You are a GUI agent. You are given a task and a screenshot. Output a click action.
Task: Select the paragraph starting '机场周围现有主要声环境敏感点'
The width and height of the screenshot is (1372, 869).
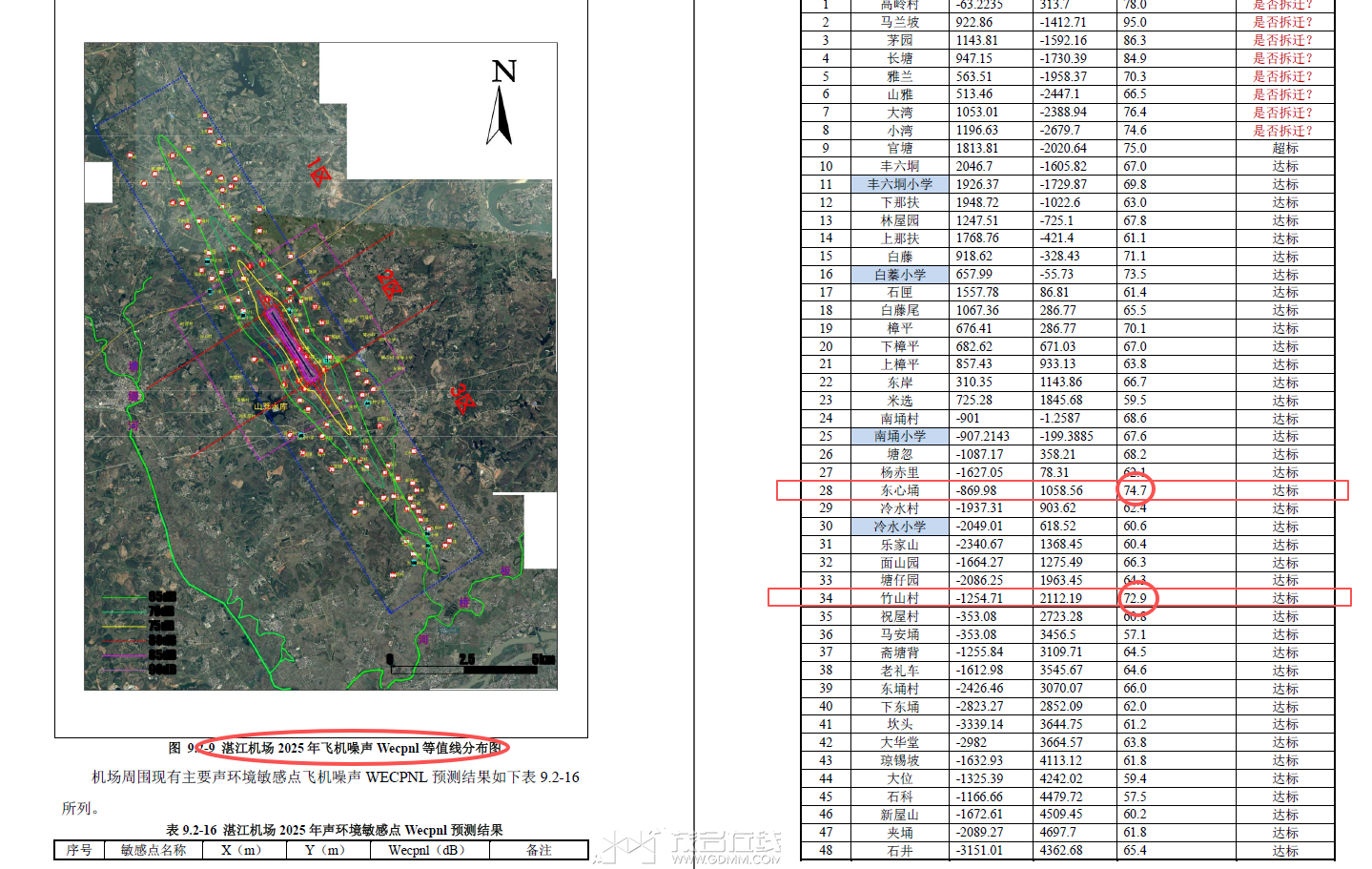[x=320, y=793]
